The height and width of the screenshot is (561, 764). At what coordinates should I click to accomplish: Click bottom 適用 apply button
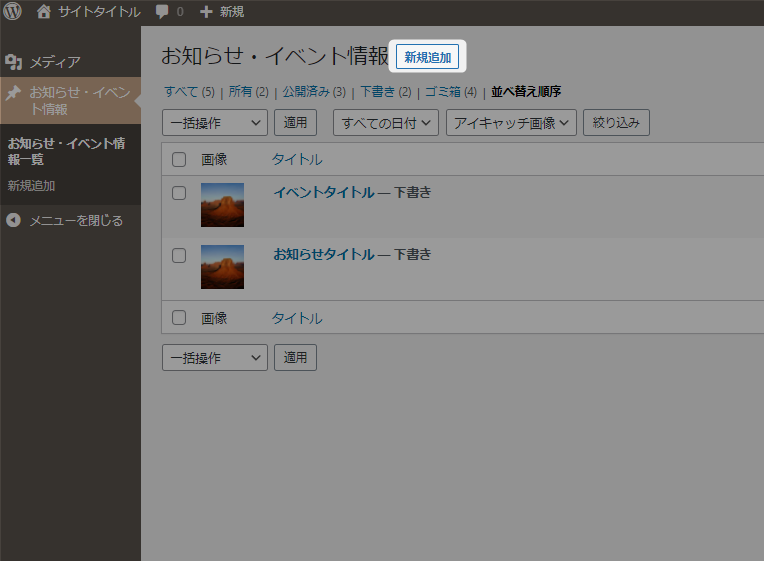point(295,357)
